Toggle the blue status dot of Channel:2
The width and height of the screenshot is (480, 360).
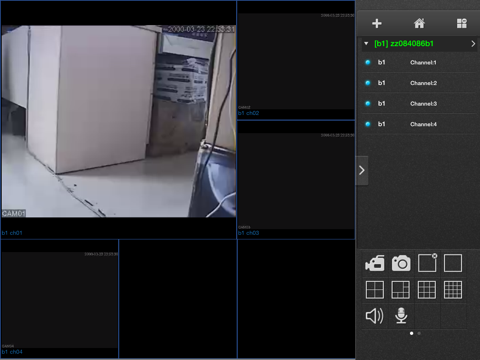[x=368, y=83]
